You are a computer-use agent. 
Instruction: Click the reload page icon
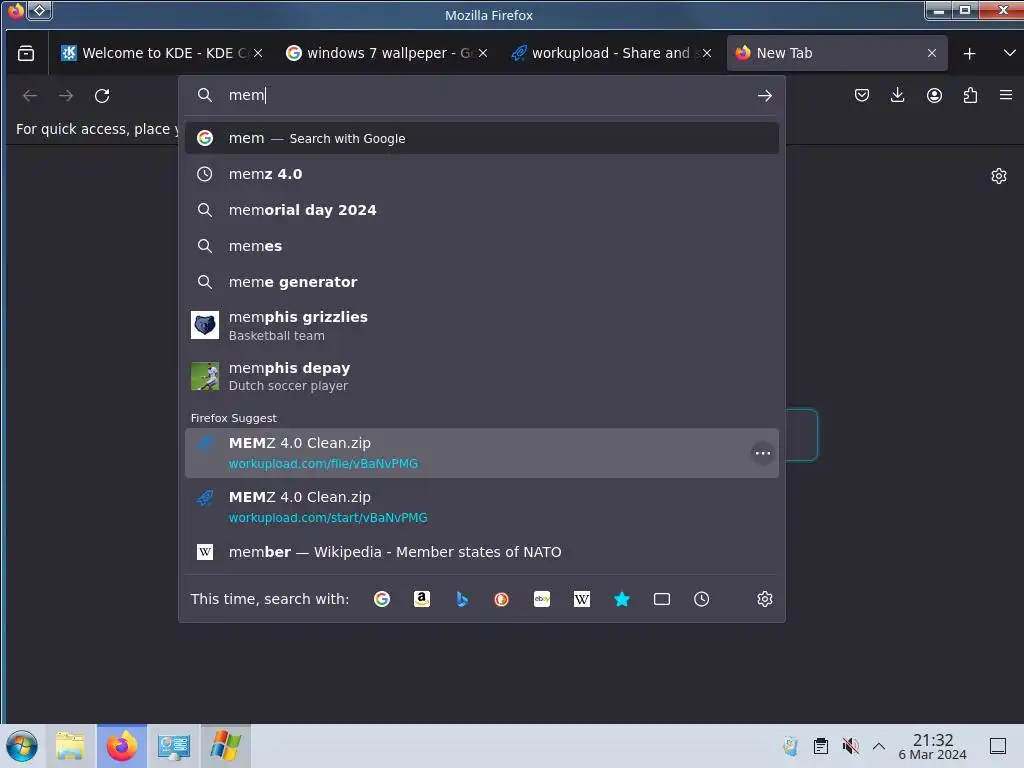coord(102,96)
